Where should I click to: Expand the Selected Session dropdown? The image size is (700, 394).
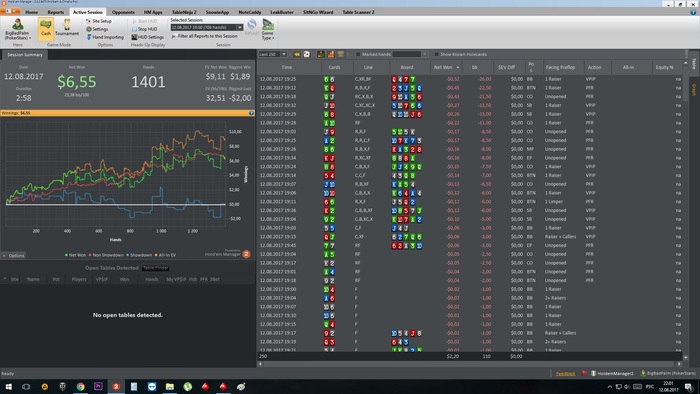pyautogui.click(x=240, y=28)
